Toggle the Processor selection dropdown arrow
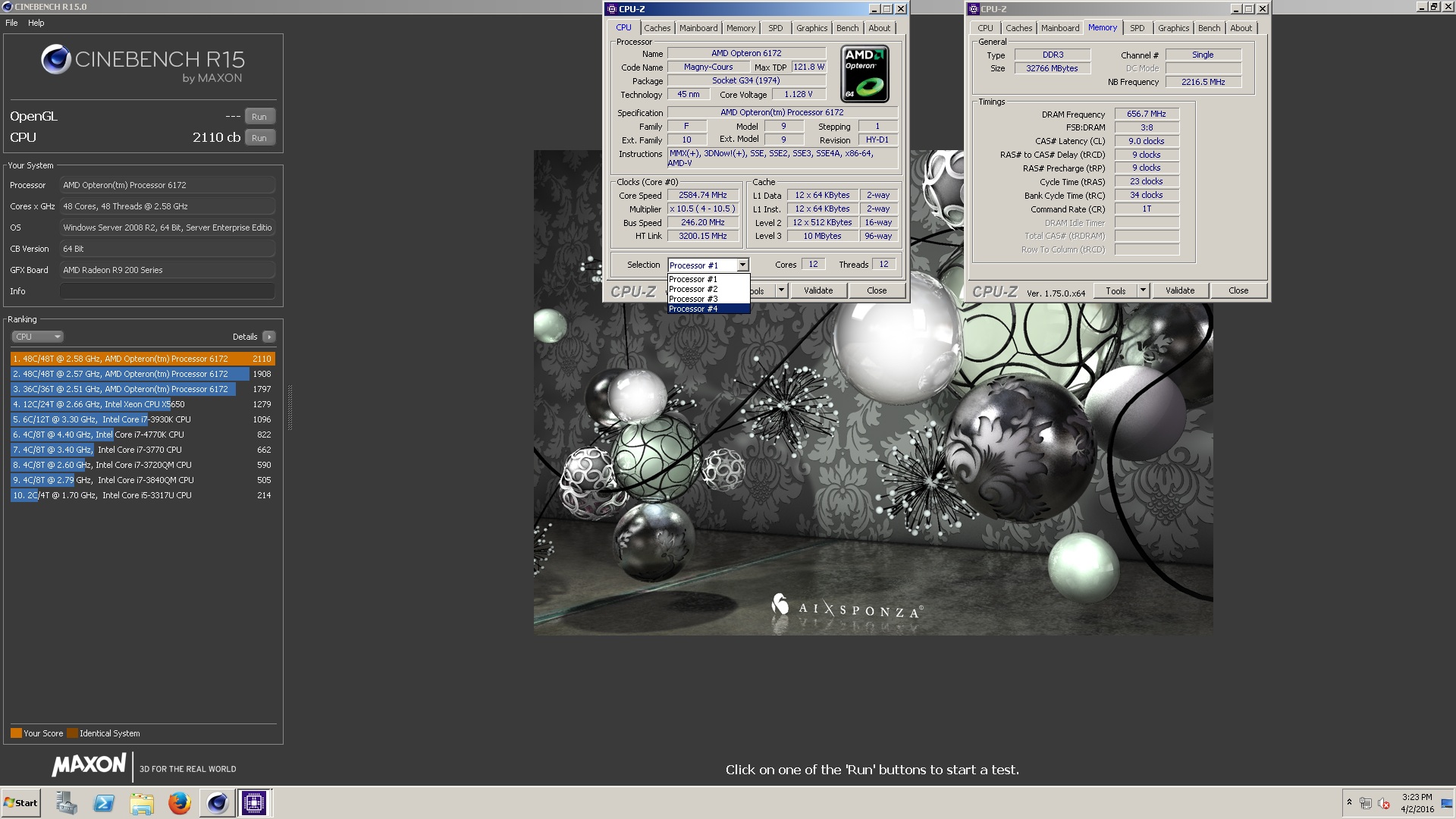This screenshot has width=1456, height=819. pyautogui.click(x=742, y=265)
